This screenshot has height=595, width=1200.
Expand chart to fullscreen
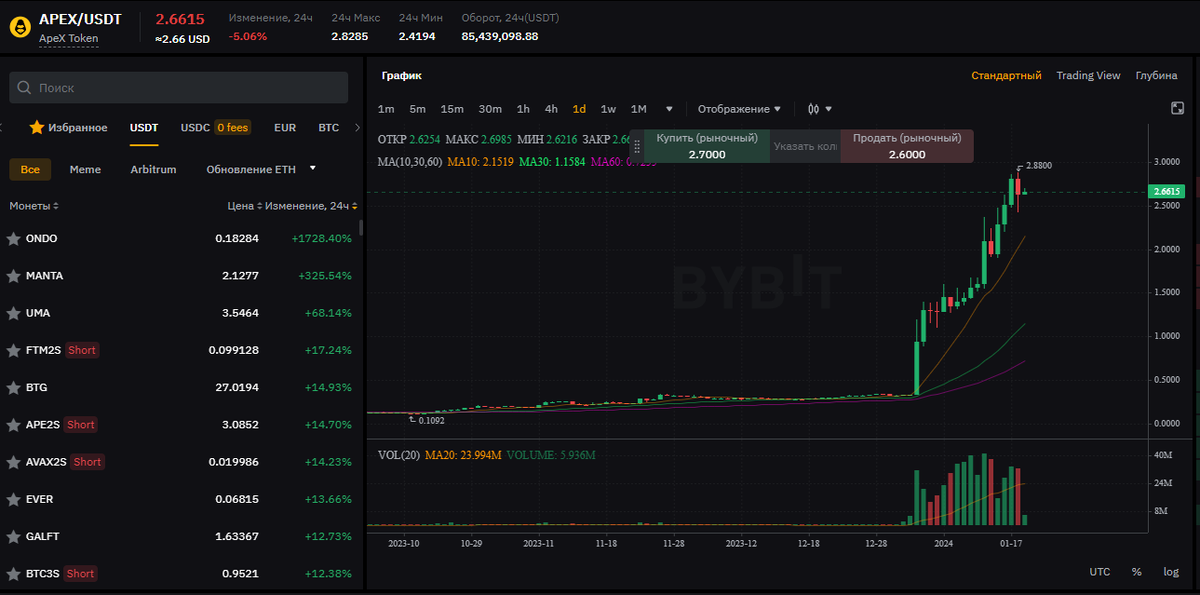point(1178,108)
